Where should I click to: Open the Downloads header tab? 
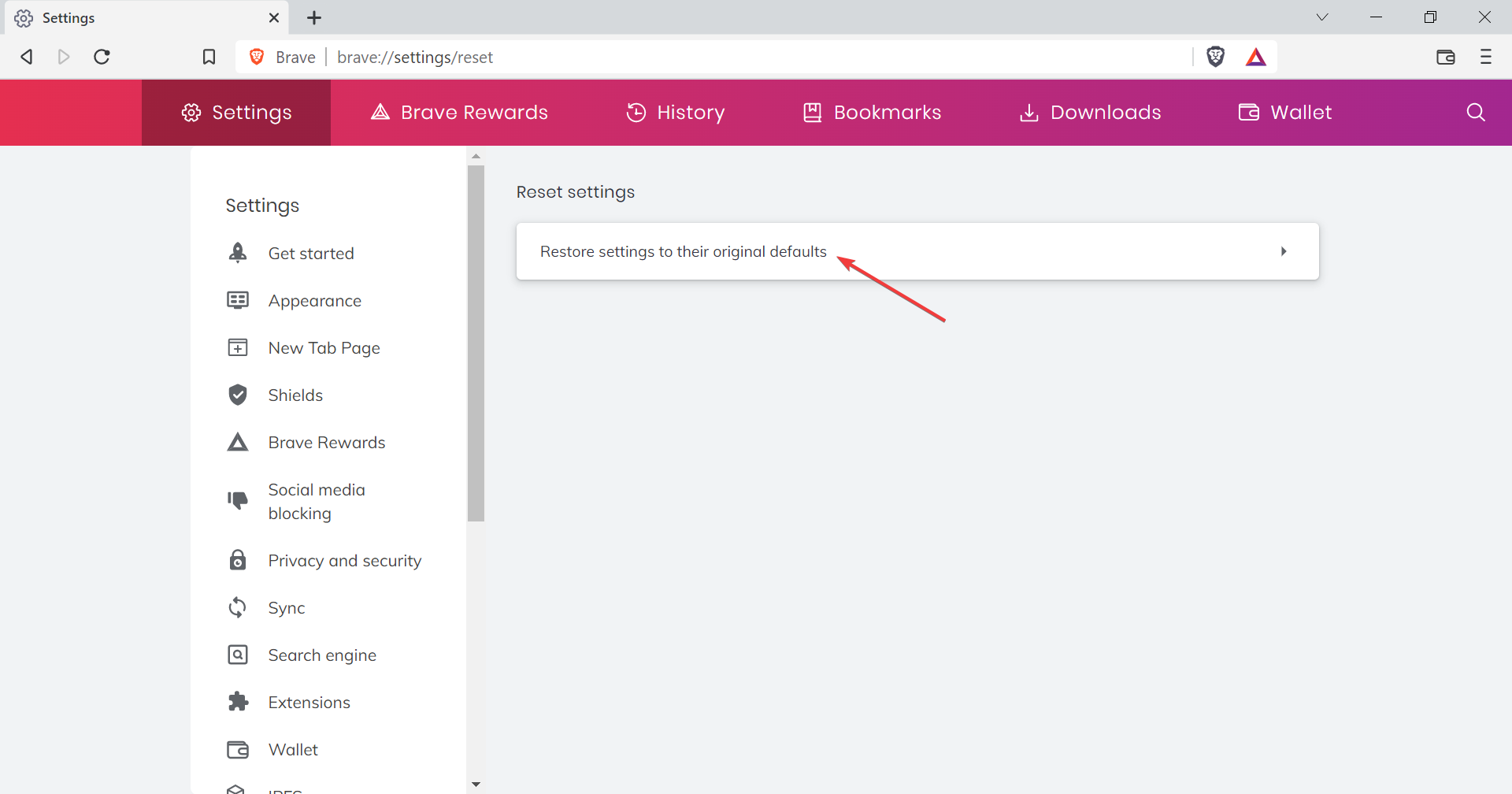tap(1090, 113)
